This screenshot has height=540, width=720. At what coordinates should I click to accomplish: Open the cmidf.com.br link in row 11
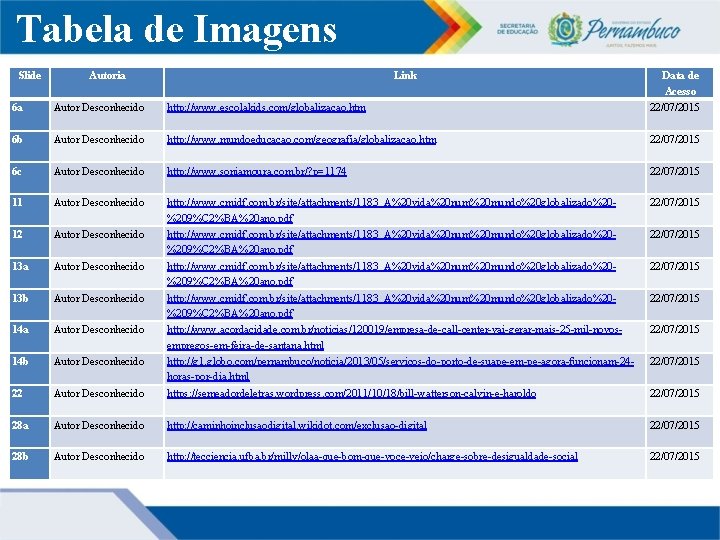(x=391, y=210)
